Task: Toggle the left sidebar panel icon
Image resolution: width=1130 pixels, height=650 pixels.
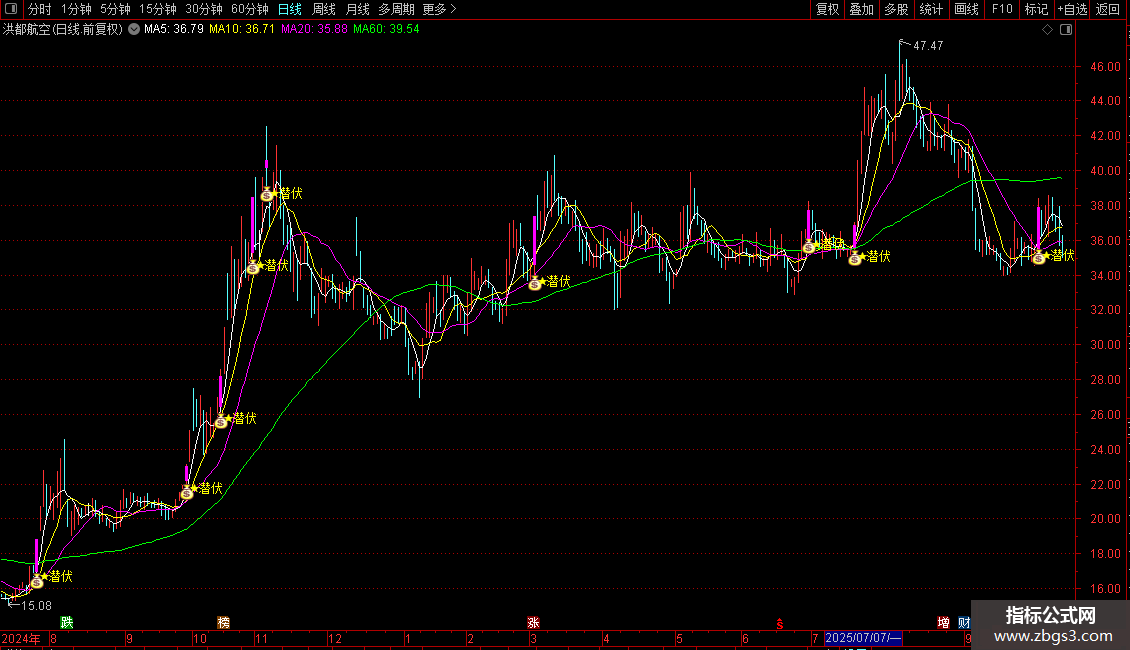Action: (x=11, y=9)
